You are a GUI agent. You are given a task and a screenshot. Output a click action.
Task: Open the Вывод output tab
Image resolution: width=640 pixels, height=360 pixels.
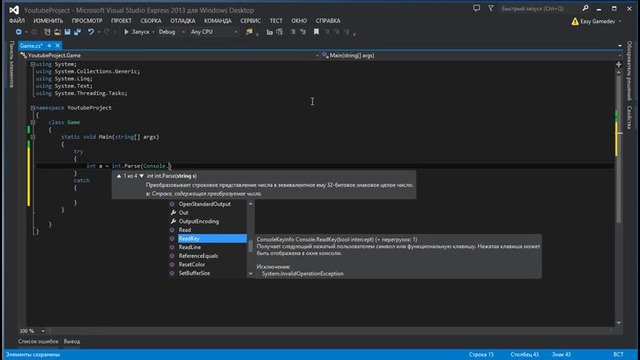[72, 341]
